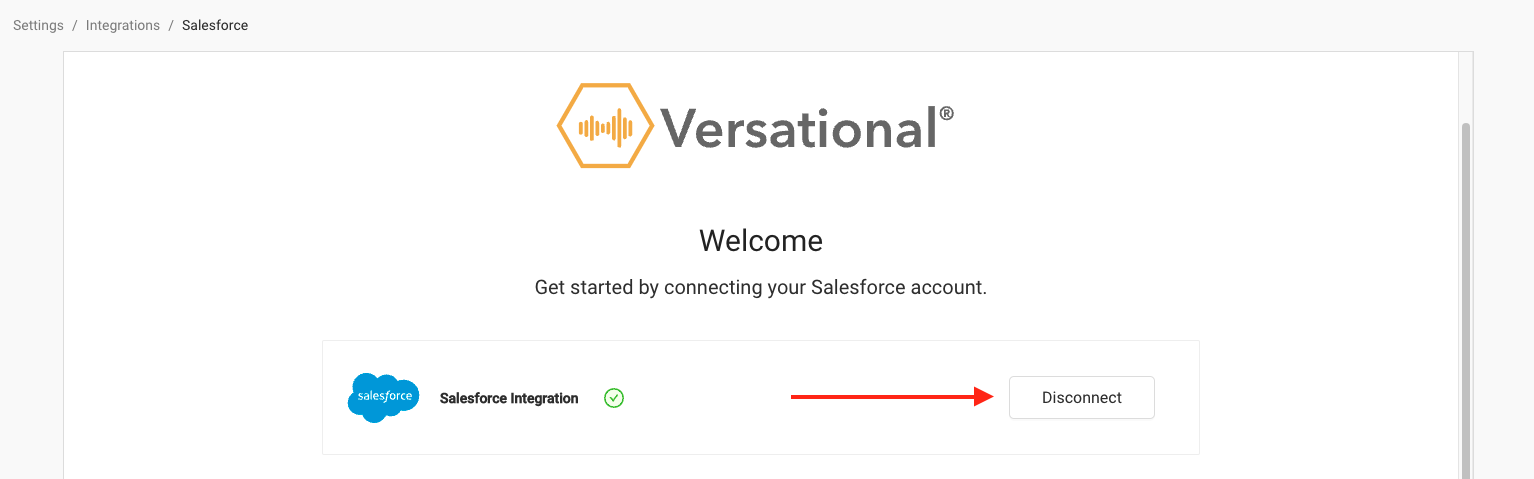Click the first breadcrumb slash separator
The height and width of the screenshot is (479, 1534).
pyautogui.click(x=75, y=25)
